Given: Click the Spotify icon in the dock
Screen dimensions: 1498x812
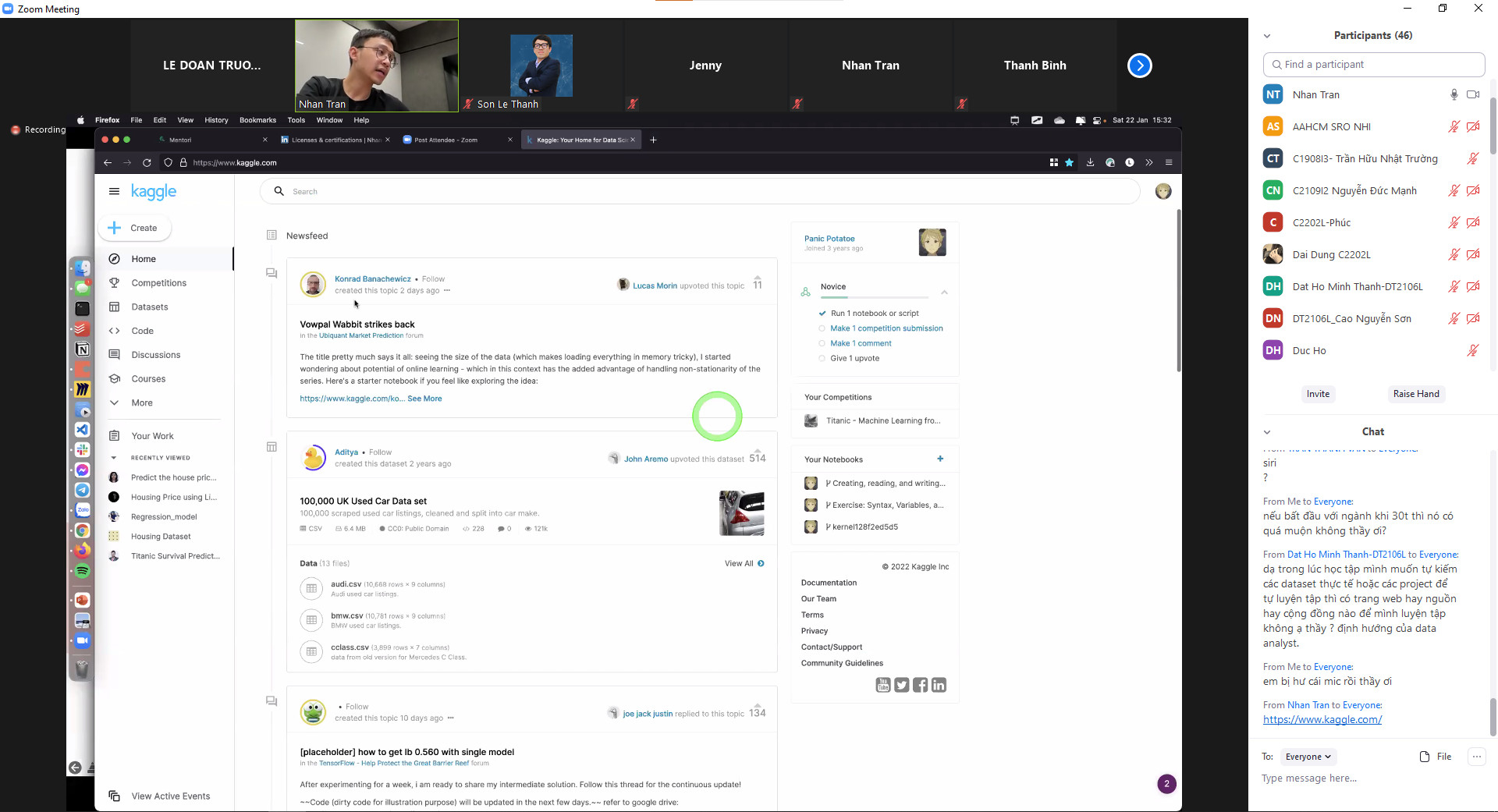Looking at the screenshot, I should (x=82, y=571).
